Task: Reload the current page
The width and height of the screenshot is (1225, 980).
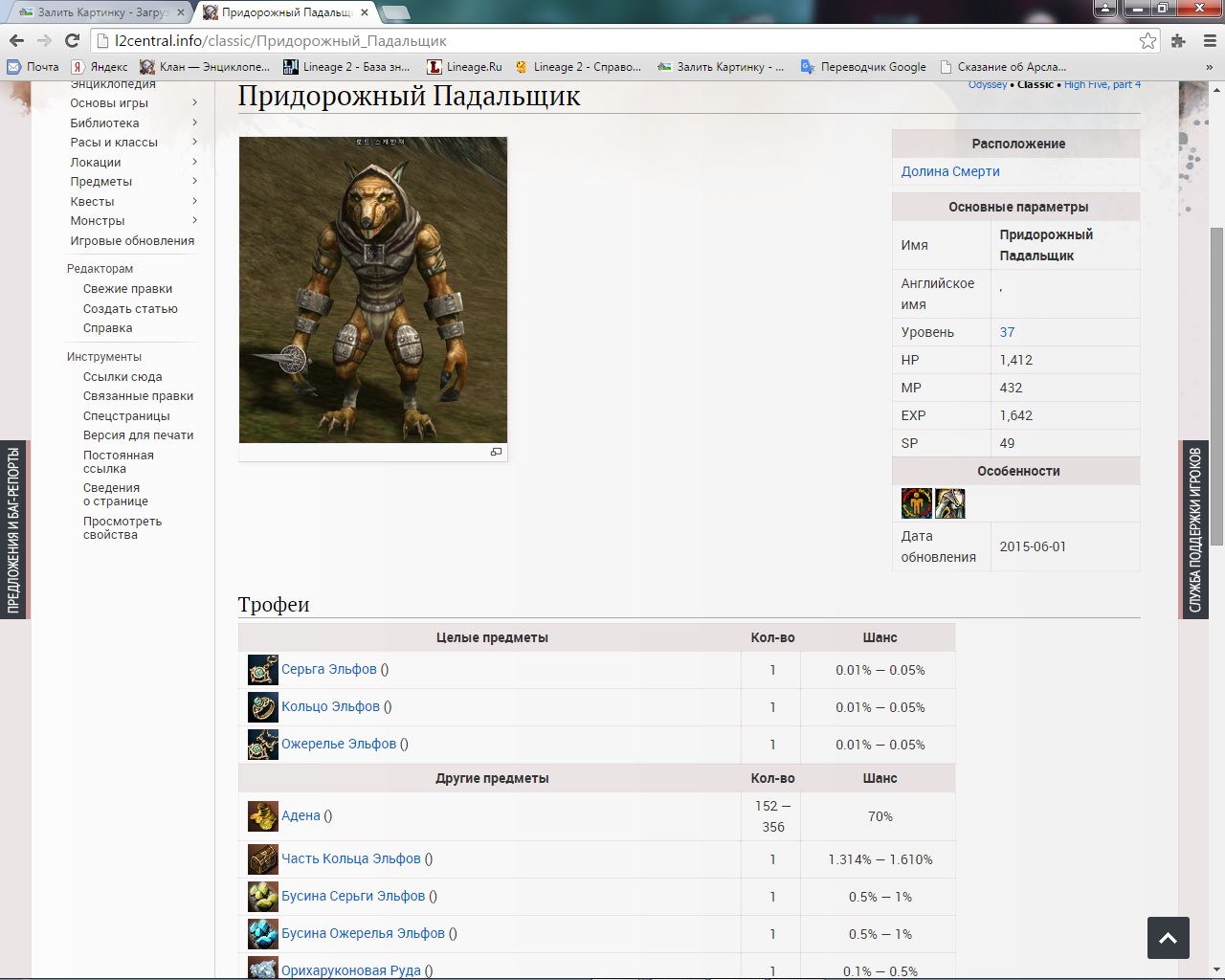Action: 72,40
